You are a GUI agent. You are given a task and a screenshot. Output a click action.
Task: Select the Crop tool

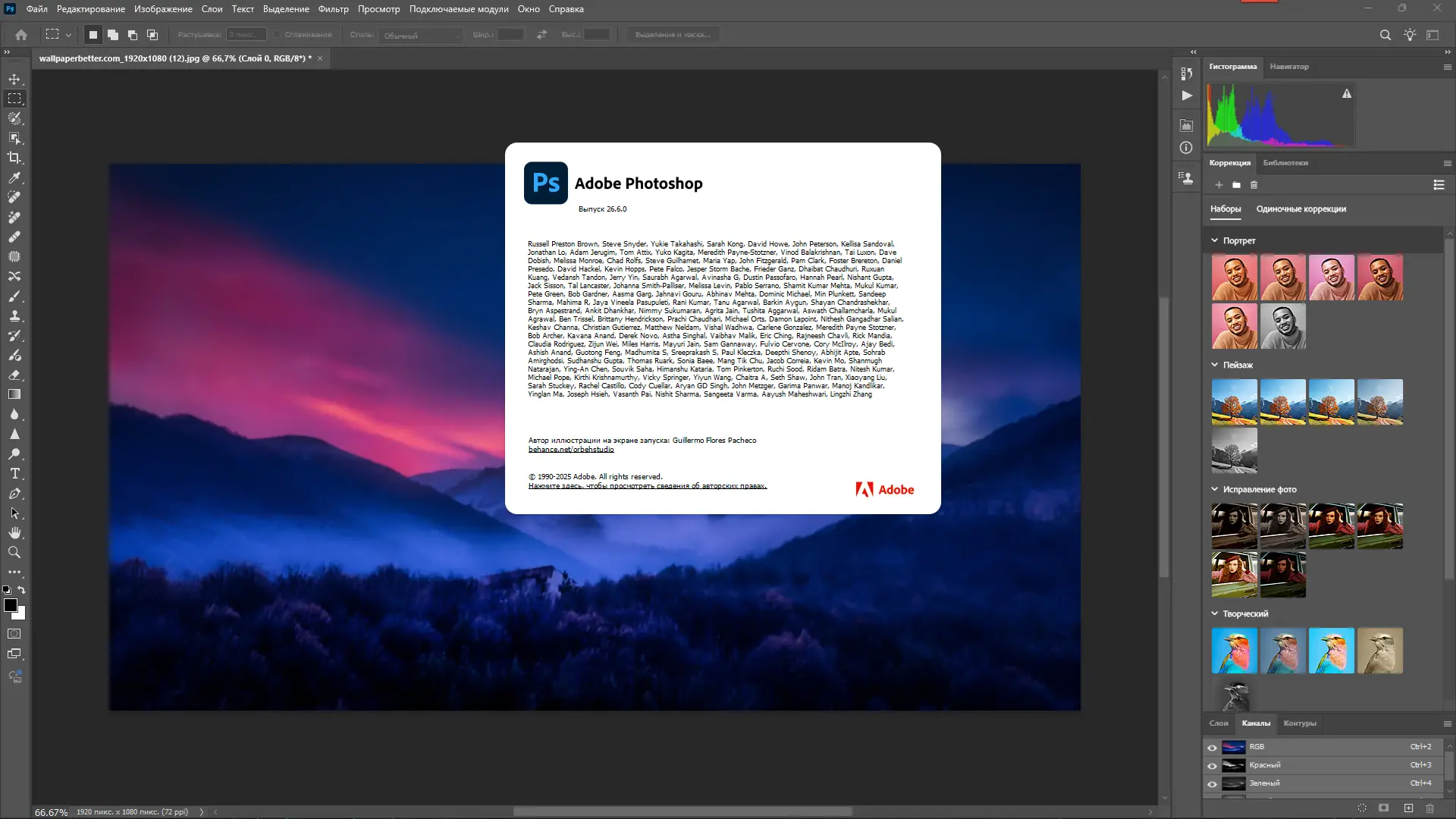(14, 158)
